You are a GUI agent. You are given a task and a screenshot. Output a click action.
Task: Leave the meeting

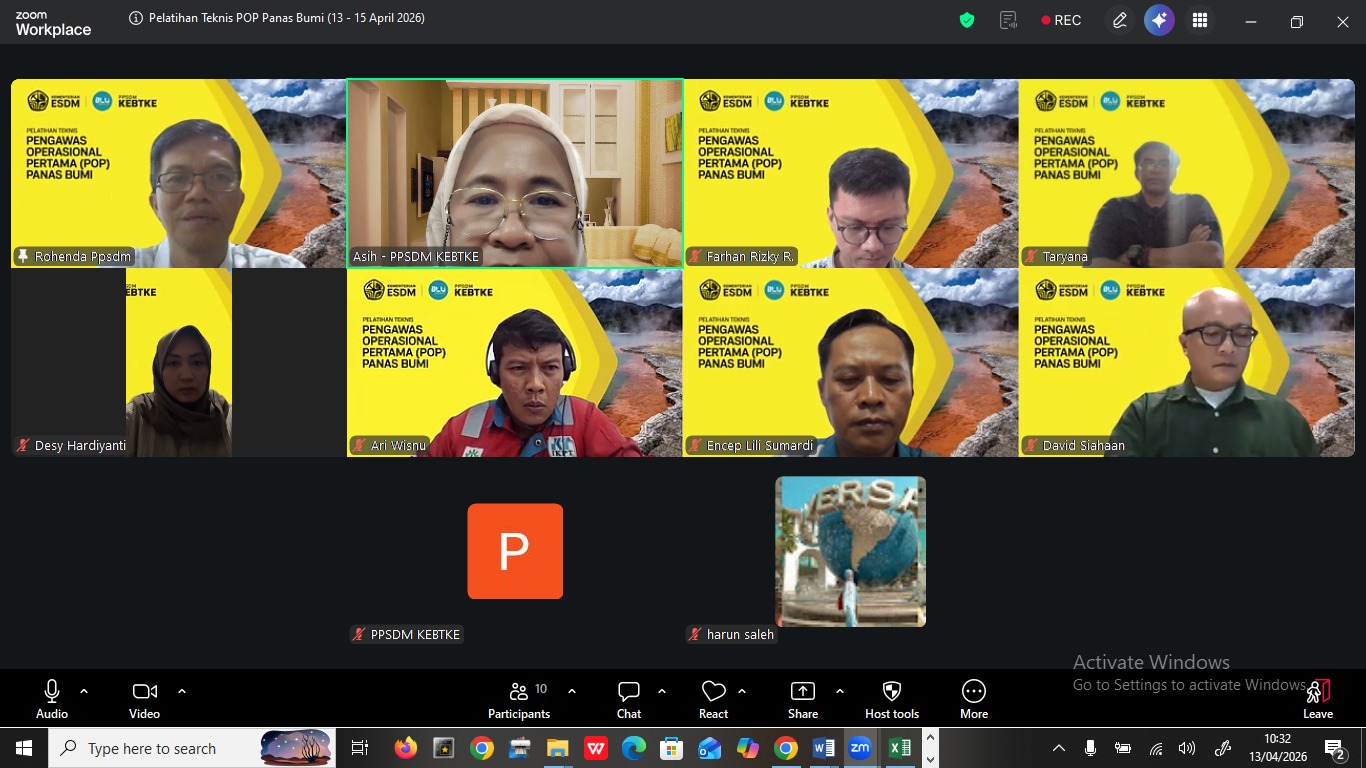coord(1318,698)
